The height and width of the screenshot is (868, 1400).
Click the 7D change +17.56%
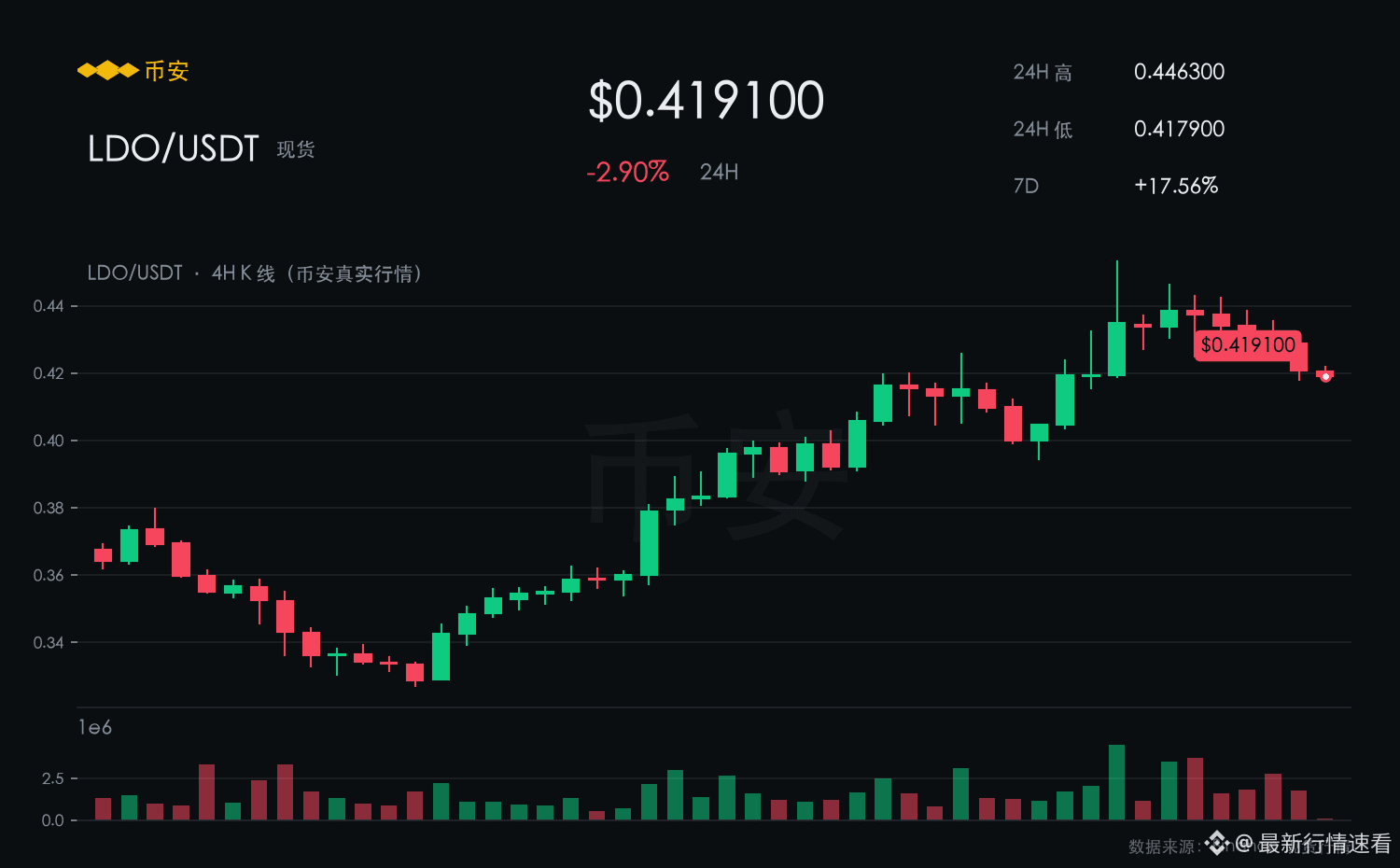(x=1176, y=186)
